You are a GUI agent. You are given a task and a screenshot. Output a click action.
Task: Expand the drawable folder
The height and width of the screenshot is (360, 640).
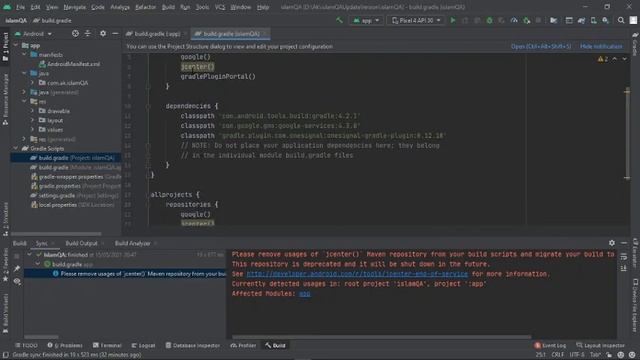[x=32, y=111]
